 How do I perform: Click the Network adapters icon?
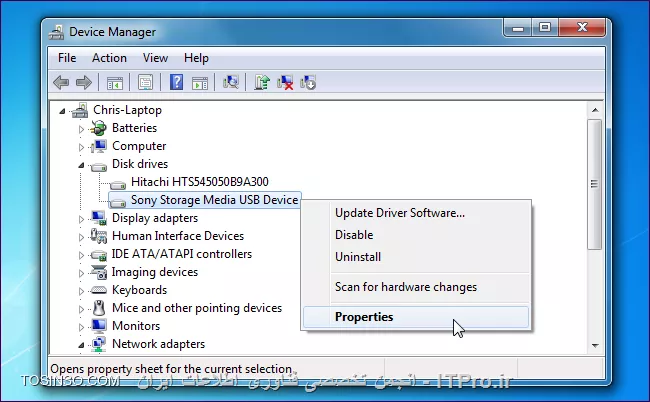pos(99,344)
